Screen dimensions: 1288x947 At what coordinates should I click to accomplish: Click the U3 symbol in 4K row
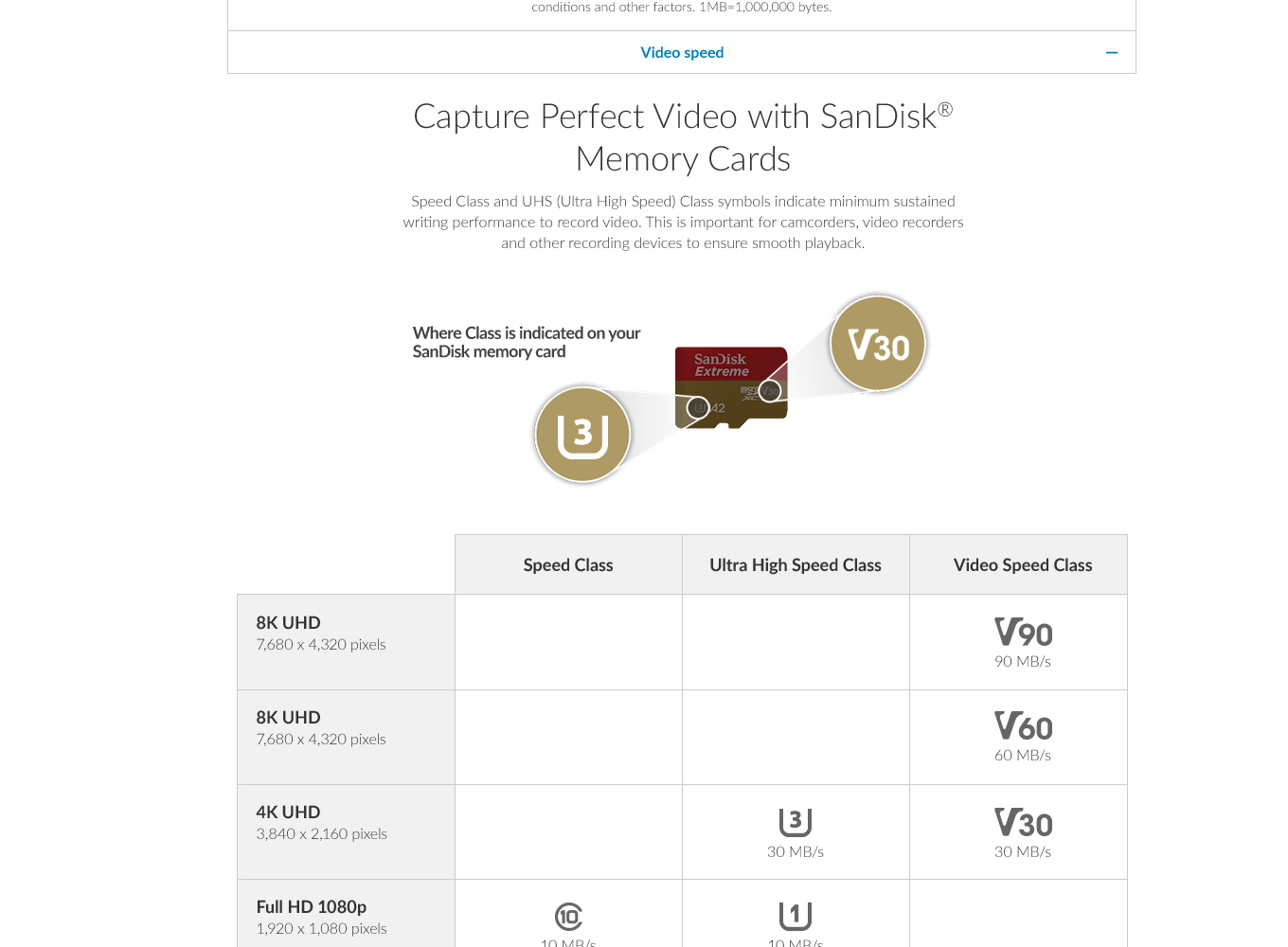796,822
